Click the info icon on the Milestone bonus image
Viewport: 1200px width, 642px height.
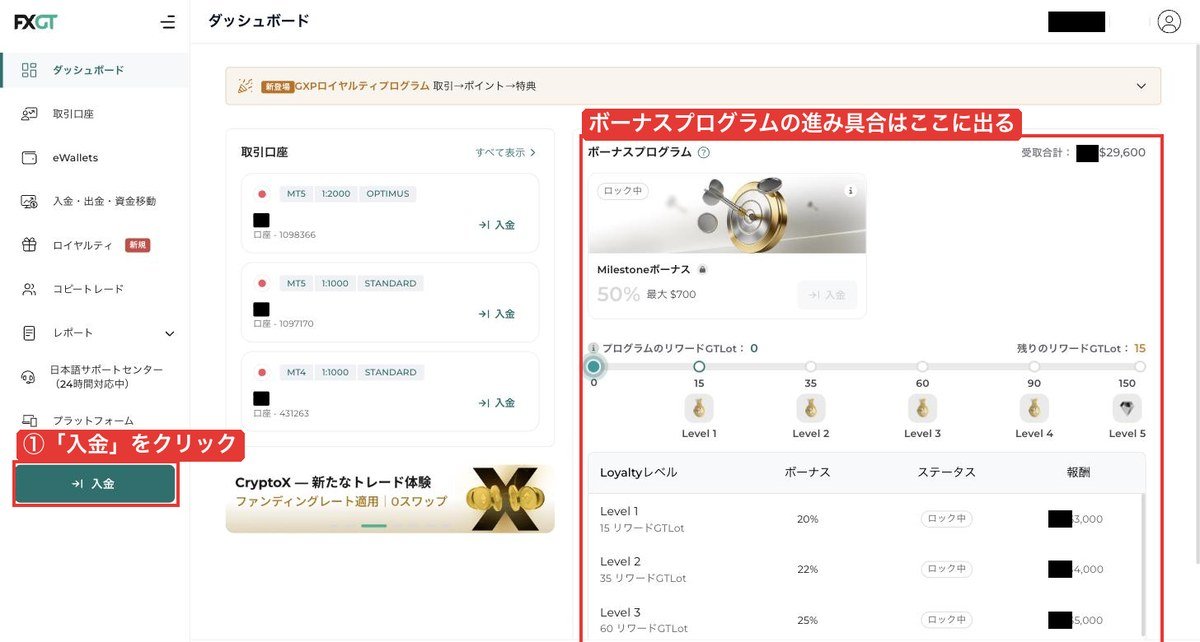(x=851, y=190)
